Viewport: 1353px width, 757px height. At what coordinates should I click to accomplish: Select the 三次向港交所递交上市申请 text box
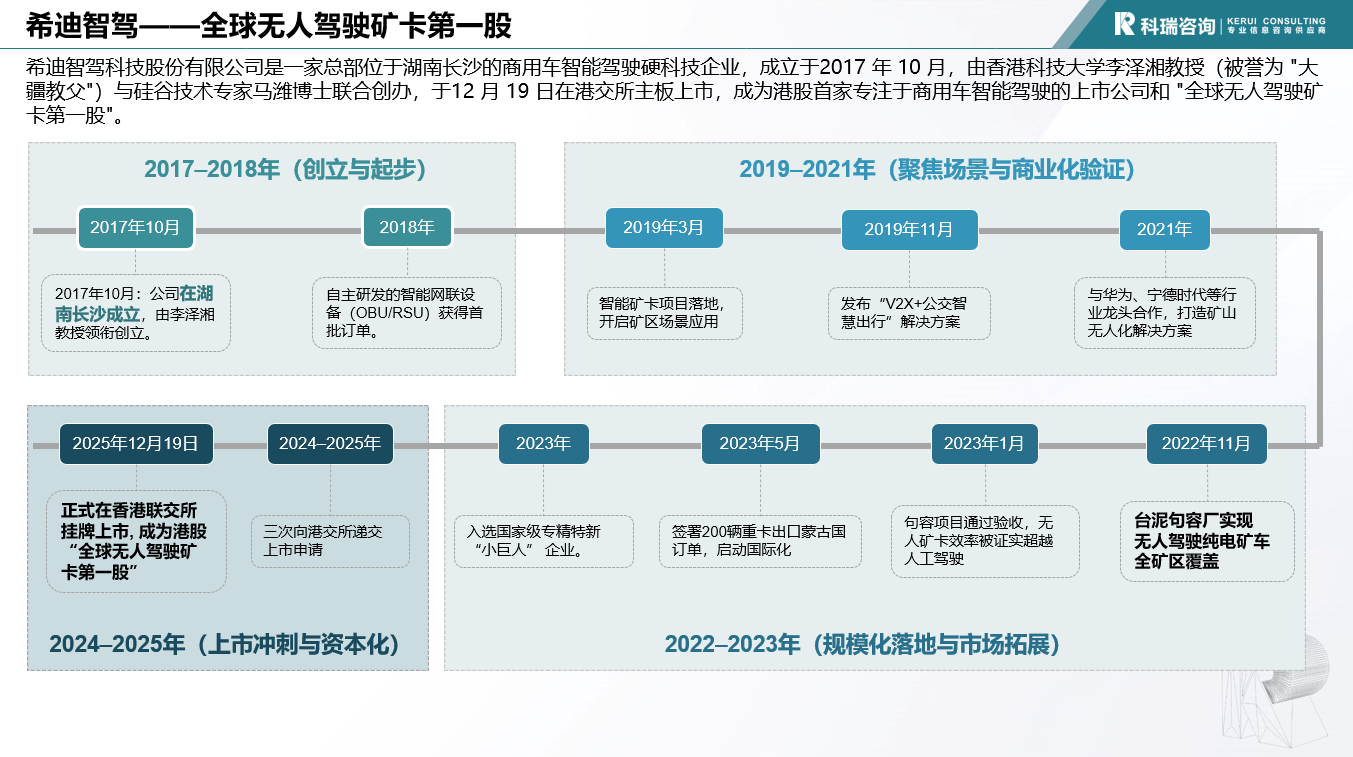330,540
